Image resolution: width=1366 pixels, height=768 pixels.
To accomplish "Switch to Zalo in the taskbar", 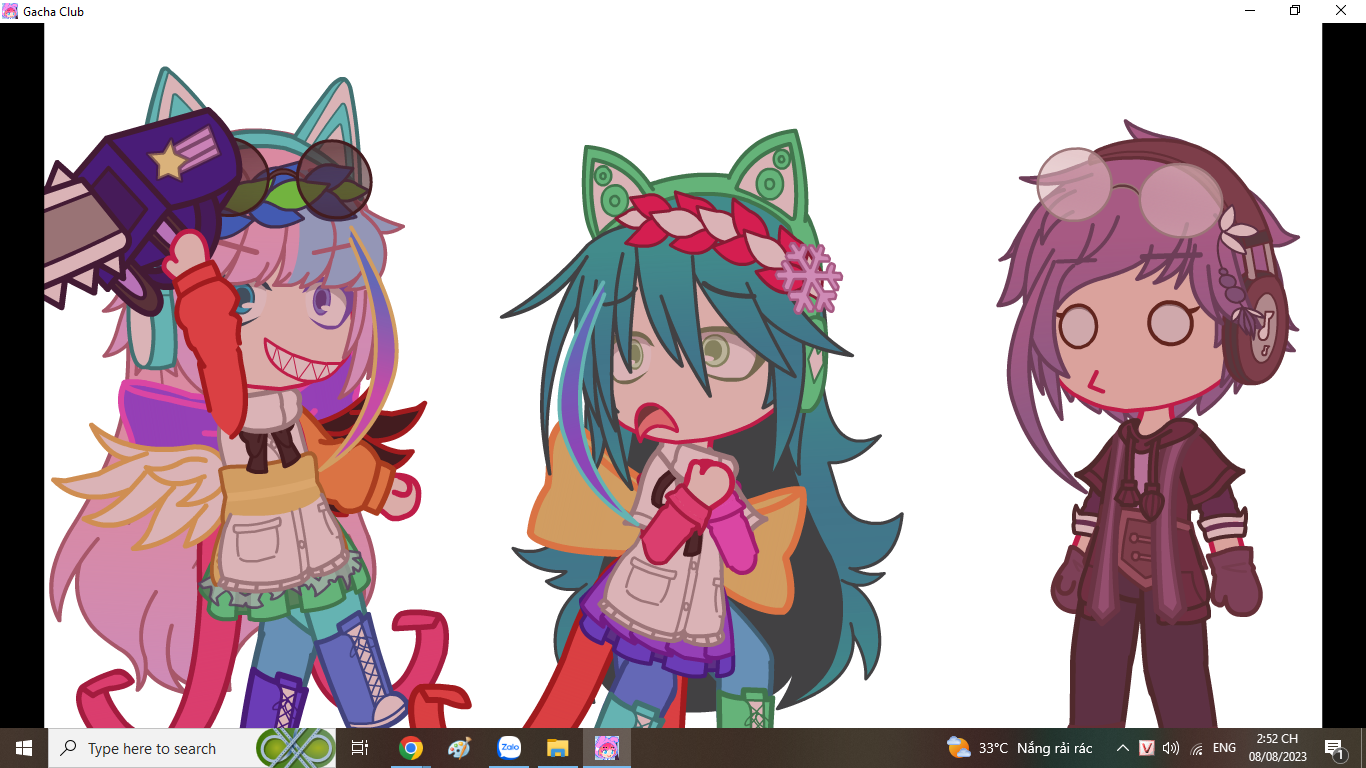I will [509, 748].
